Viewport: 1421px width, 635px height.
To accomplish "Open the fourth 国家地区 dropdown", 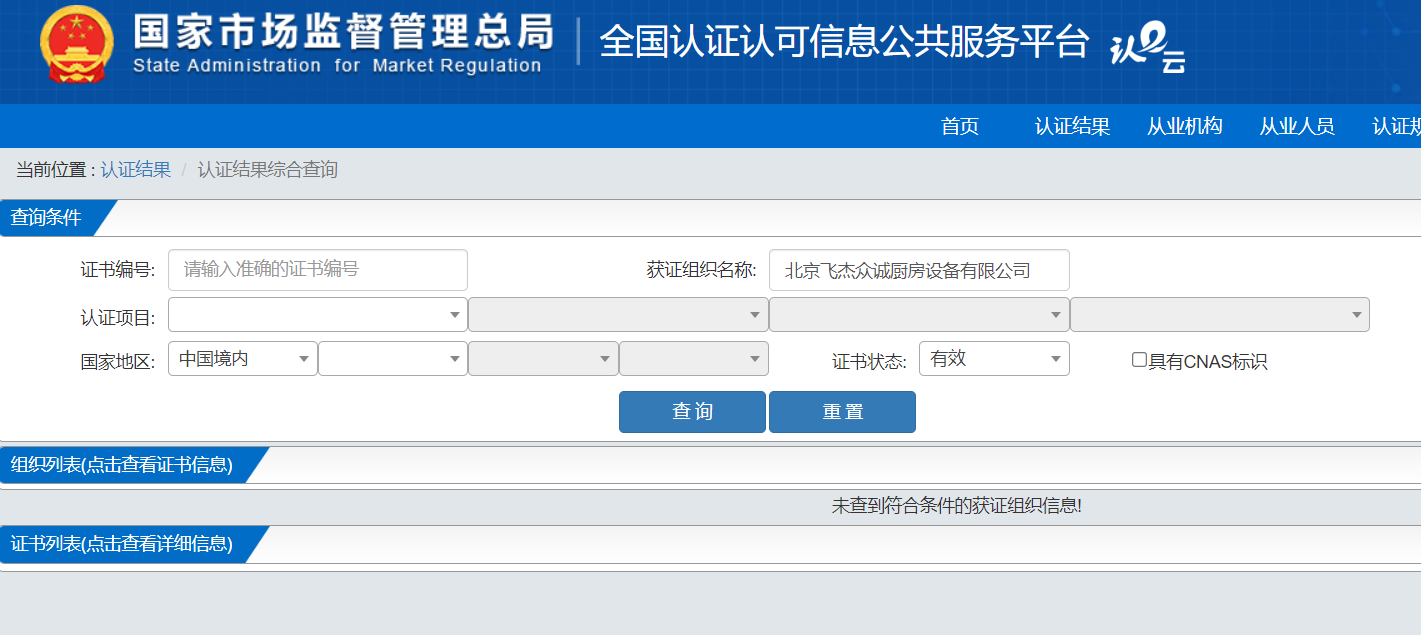I will (x=694, y=359).
